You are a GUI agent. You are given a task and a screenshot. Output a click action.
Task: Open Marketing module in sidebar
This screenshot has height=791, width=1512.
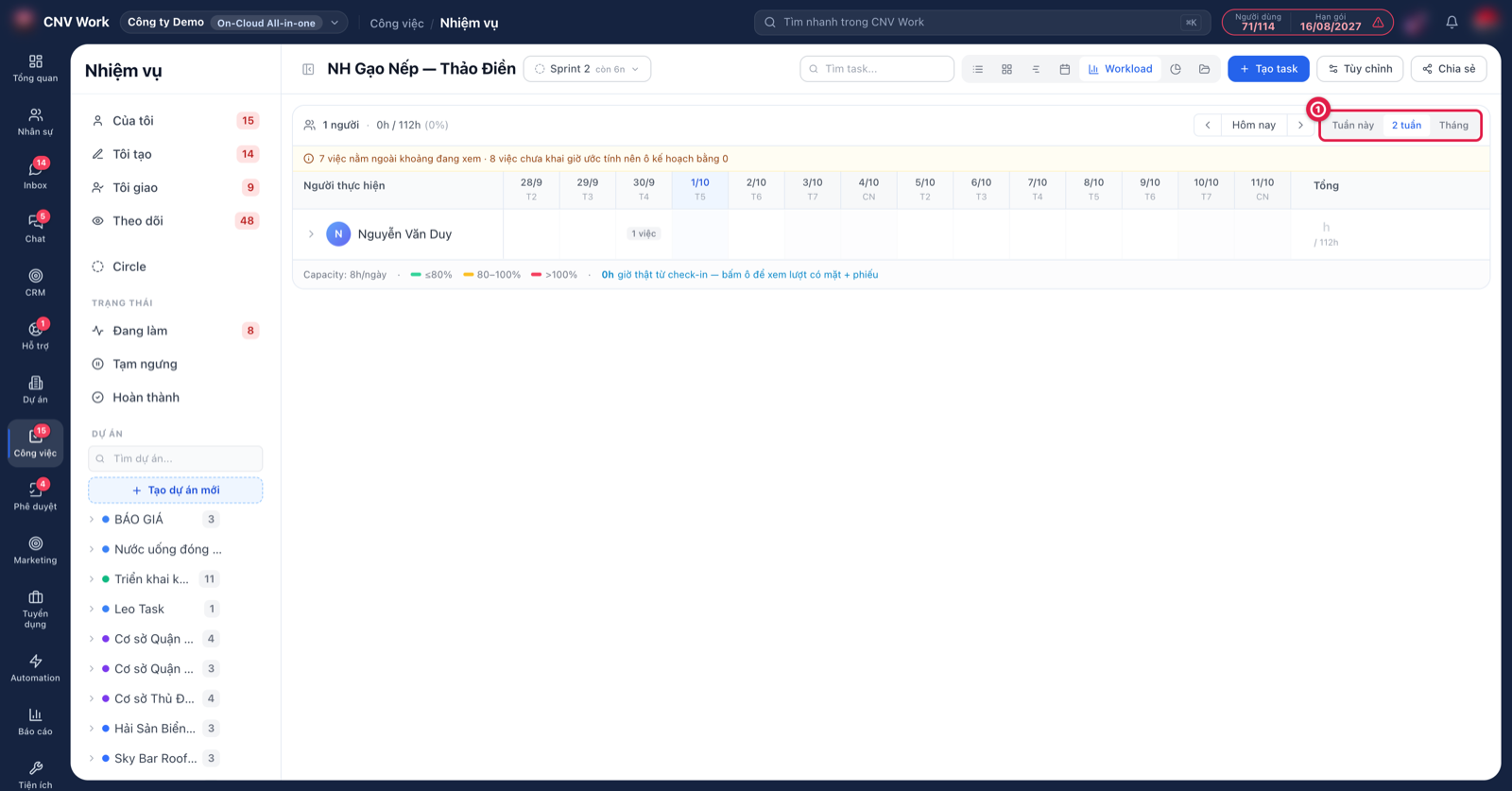coord(35,550)
